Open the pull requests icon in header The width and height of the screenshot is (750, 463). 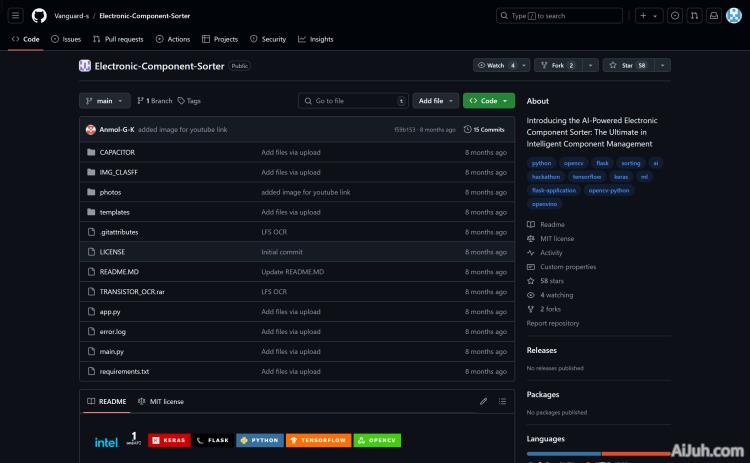[693, 16]
